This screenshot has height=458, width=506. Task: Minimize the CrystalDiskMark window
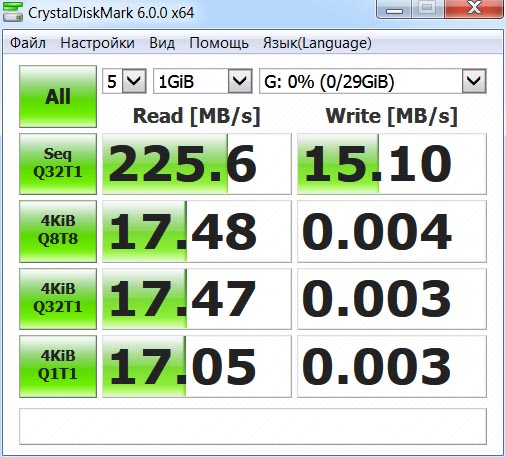coord(394,9)
